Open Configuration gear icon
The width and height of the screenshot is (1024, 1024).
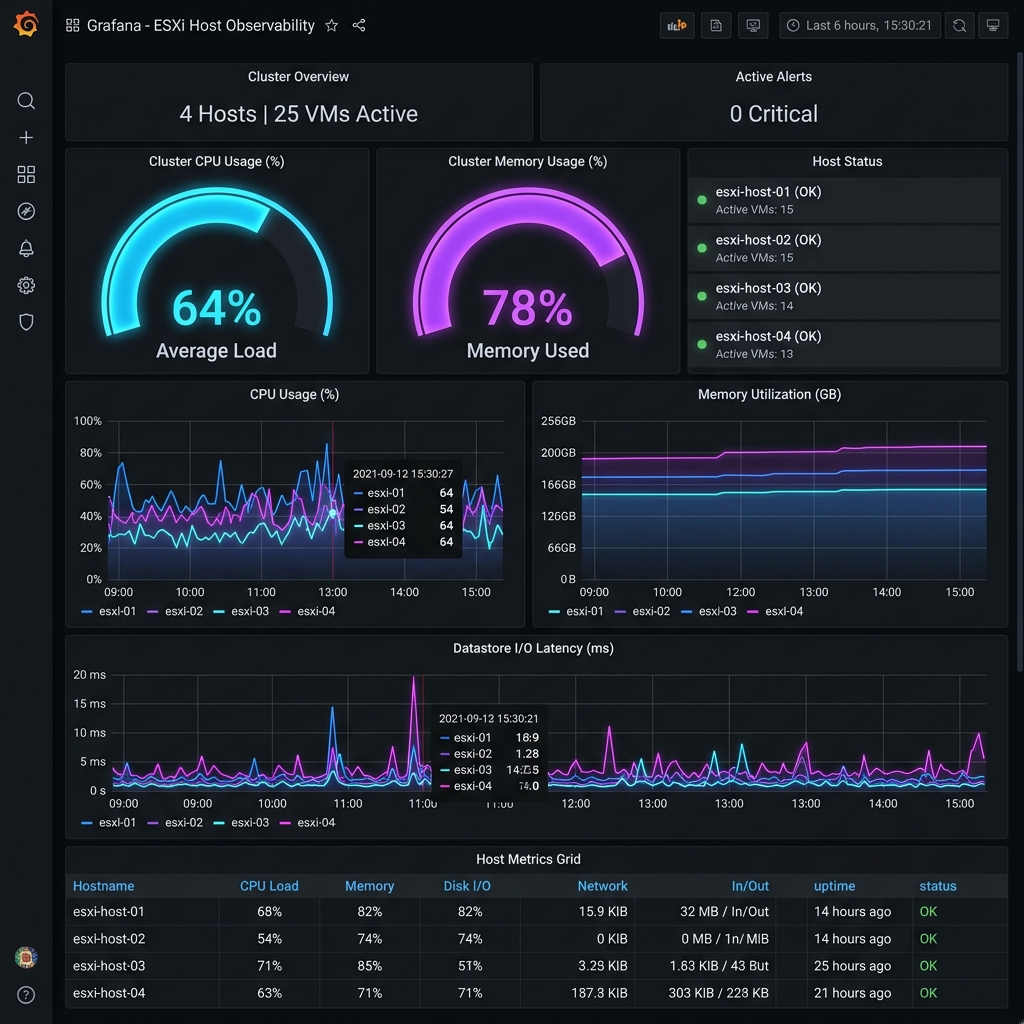point(26,285)
